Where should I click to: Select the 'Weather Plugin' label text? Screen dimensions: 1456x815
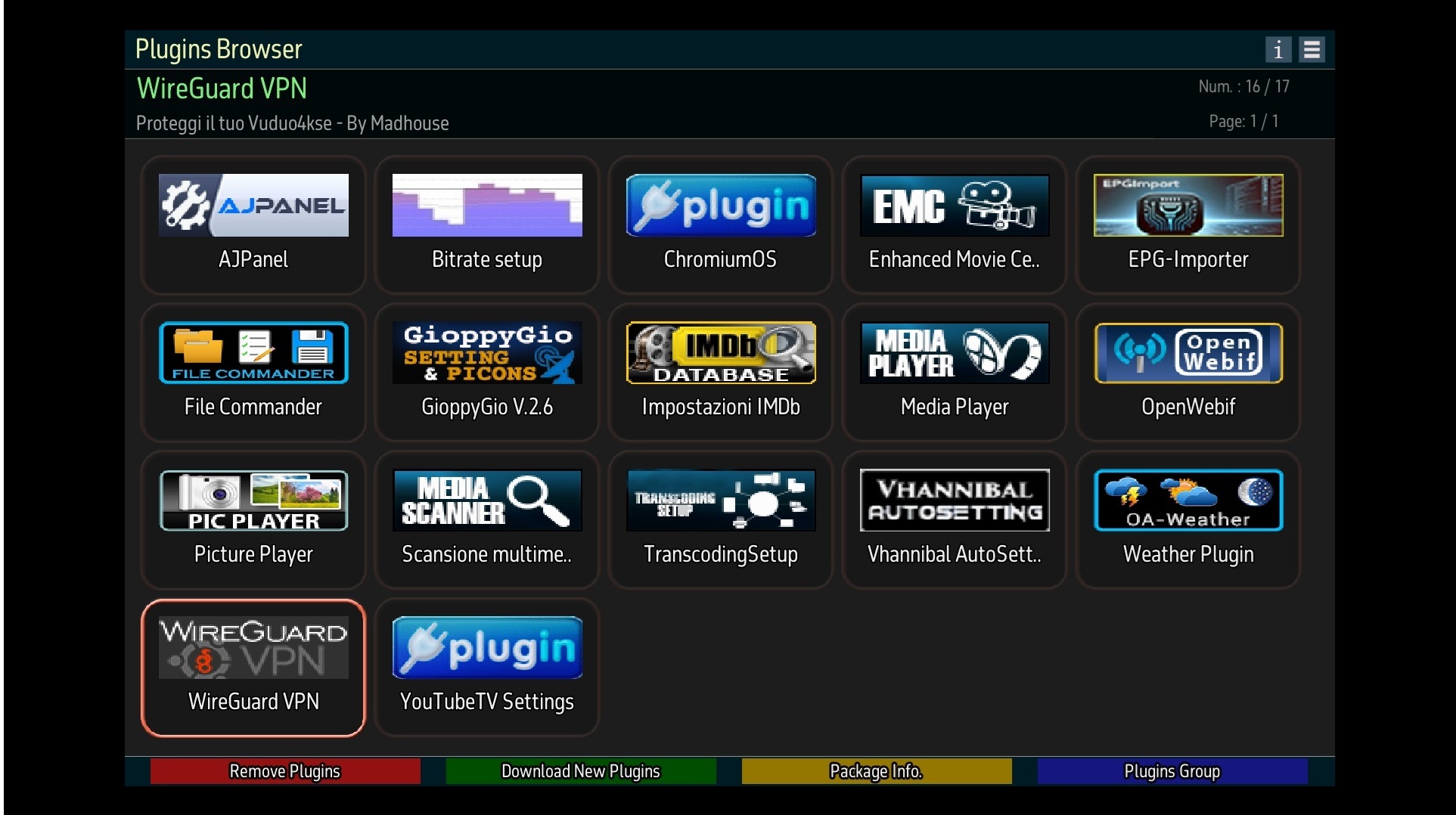[x=1188, y=554]
